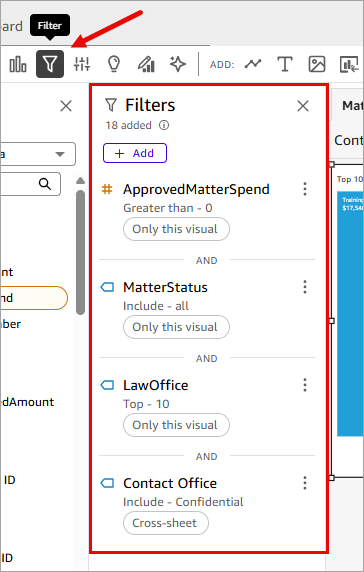364x572 pixels.
Task: Open the Visualize bar chart icon
Action: click(18, 64)
